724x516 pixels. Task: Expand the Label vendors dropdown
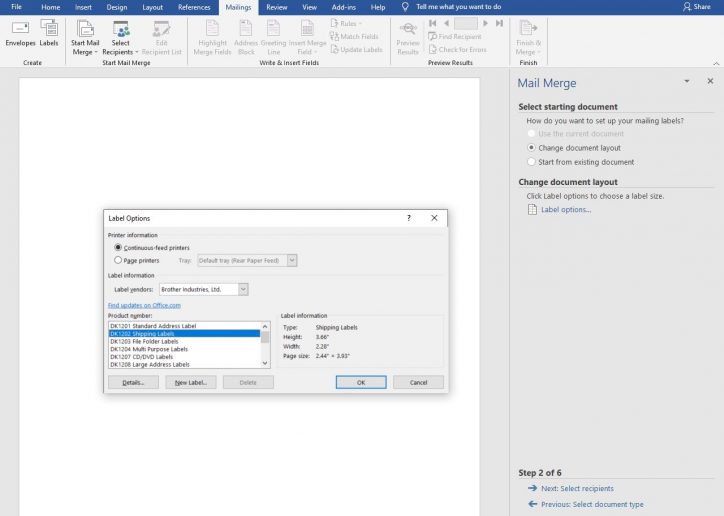[x=243, y=289]
